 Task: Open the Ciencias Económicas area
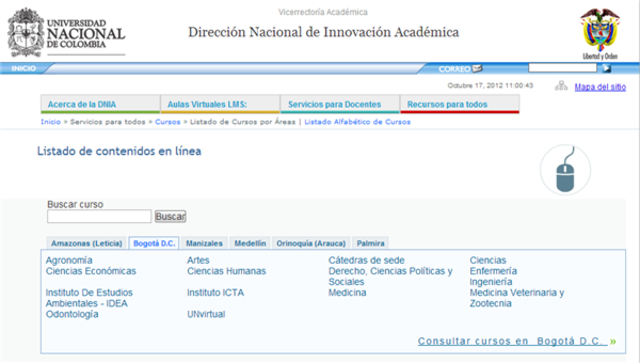(x=91, y=271)
